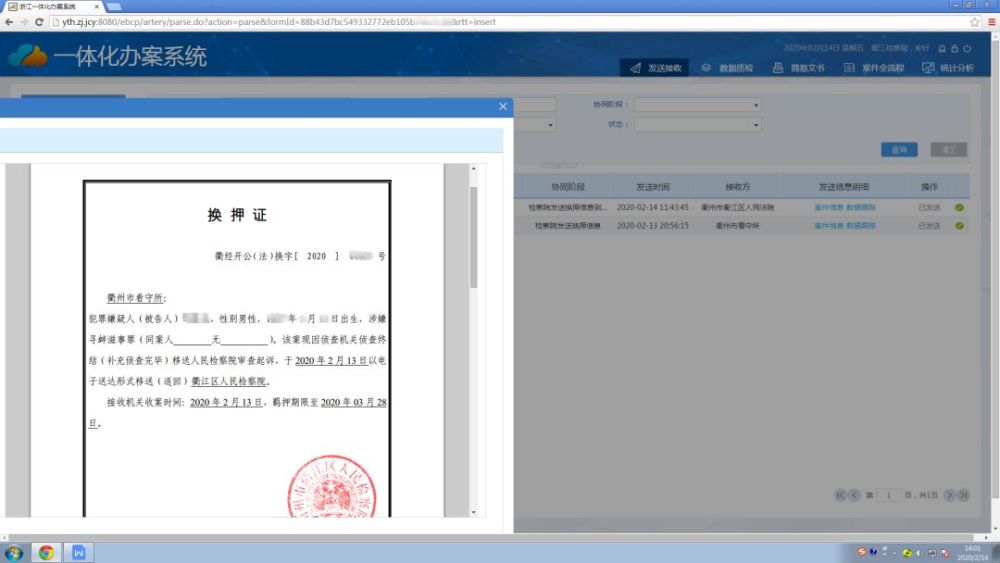Screen dimensions: 1000x563
Task: Click browser forward arrow
Action: (x=24, y=22)
